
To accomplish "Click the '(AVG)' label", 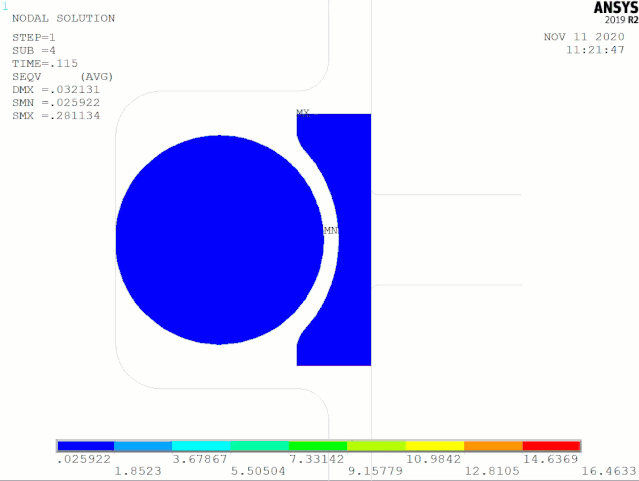I will 97,77.
